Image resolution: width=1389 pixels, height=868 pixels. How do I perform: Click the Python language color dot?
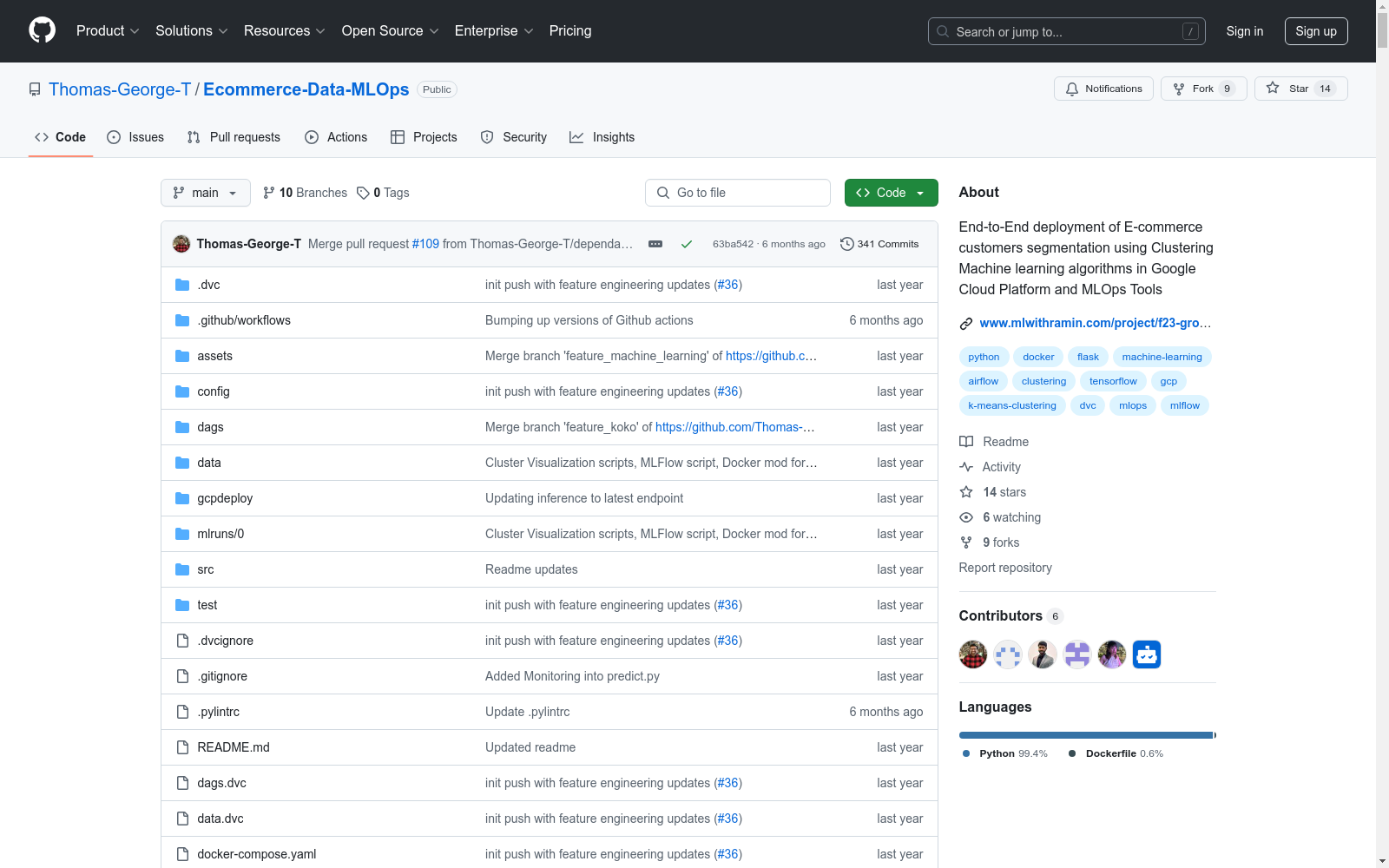[966, 753]
